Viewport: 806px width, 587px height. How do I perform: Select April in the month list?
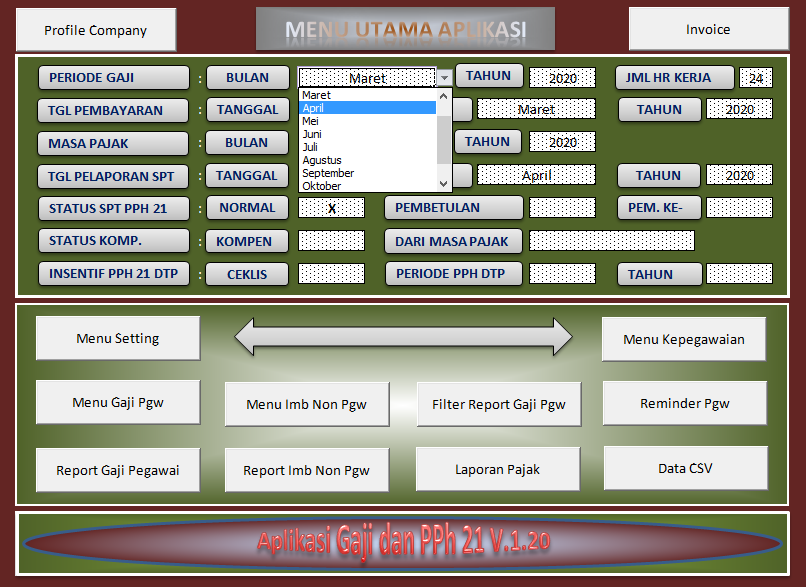(x=367, y=108)
